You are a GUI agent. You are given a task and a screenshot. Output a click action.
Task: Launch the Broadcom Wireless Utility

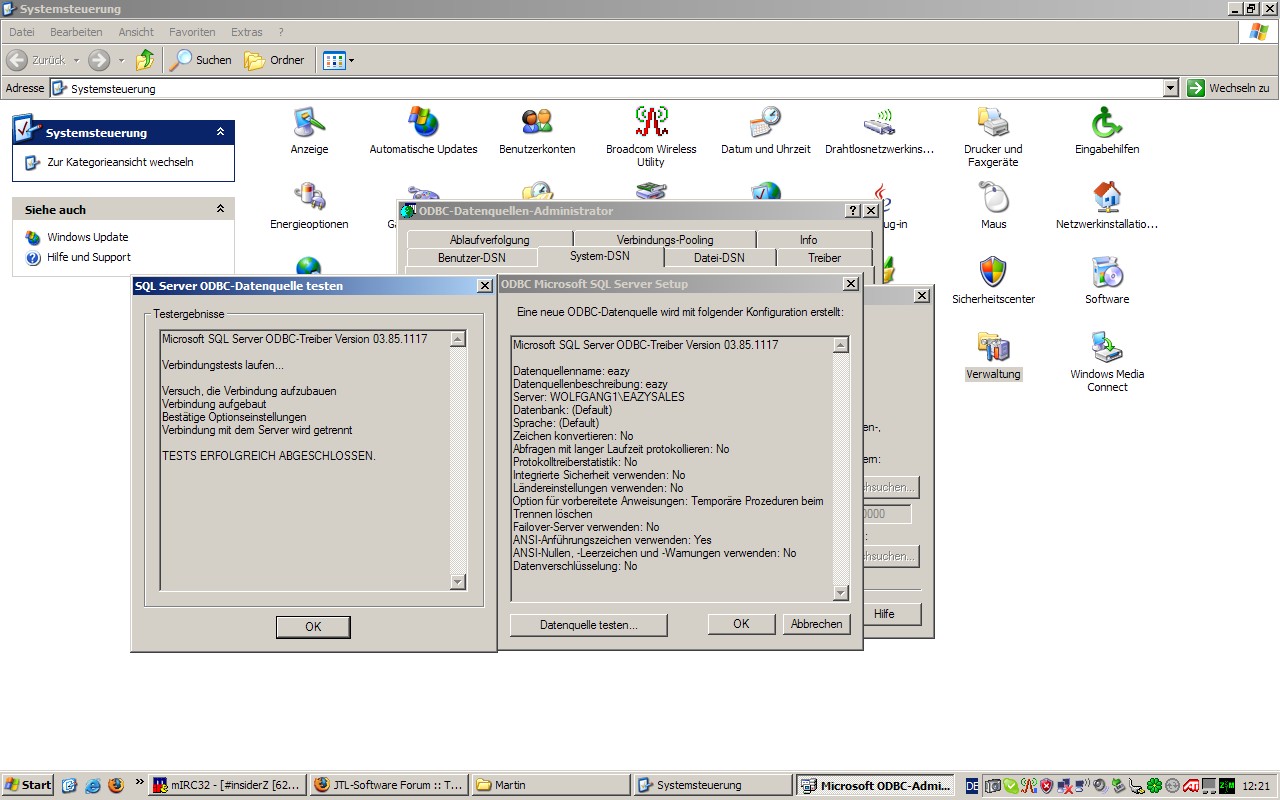point(651,122)
